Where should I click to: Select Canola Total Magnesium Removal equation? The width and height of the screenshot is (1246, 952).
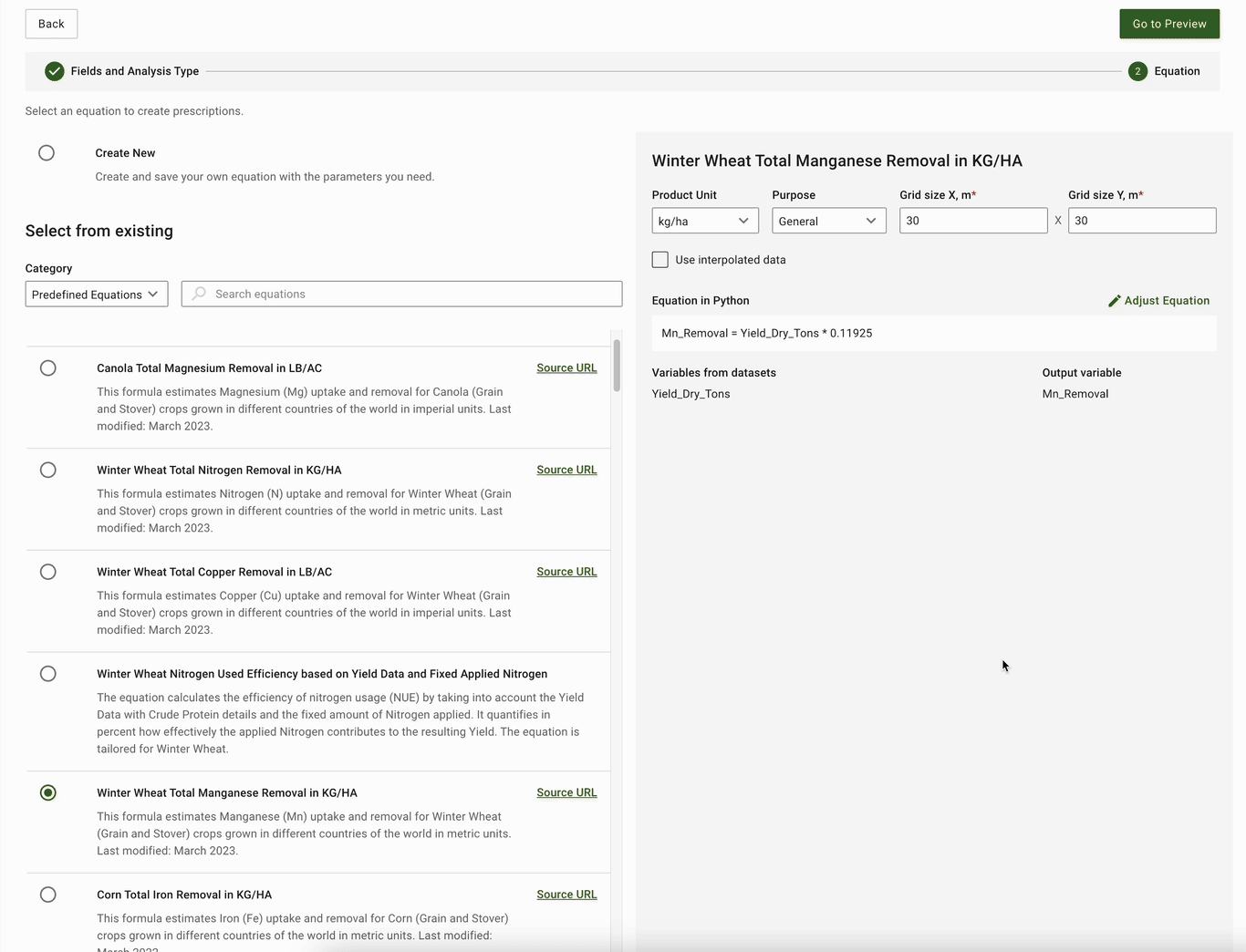(x=48, y=368)
